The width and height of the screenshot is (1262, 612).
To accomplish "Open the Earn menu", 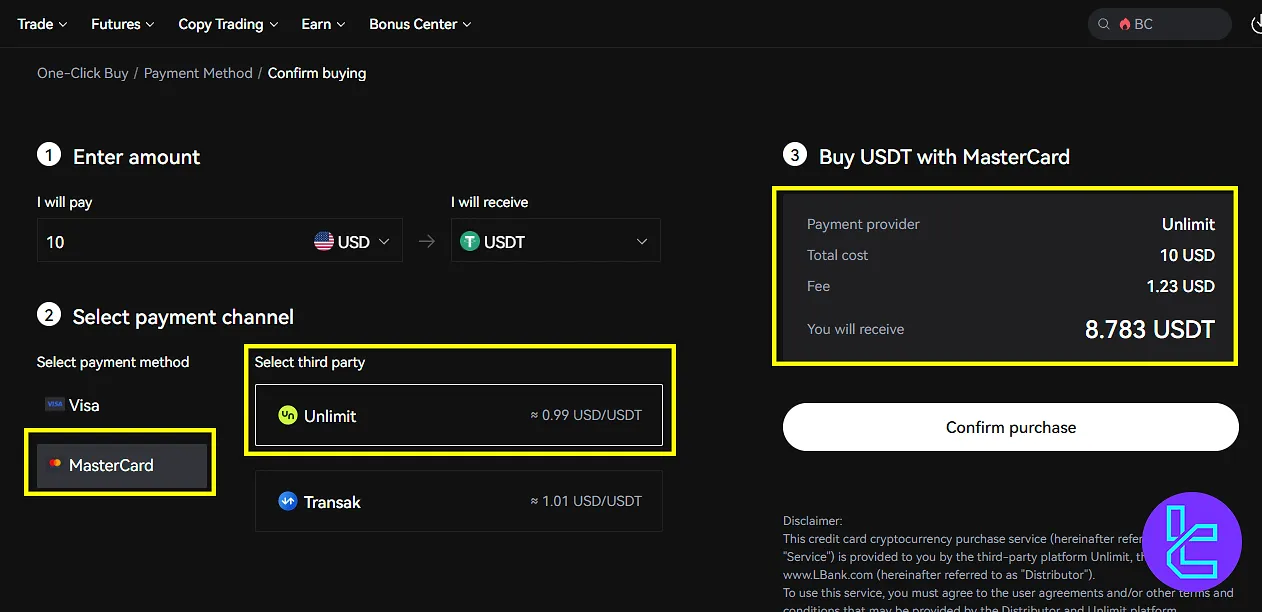I will [x=323, y=24].
